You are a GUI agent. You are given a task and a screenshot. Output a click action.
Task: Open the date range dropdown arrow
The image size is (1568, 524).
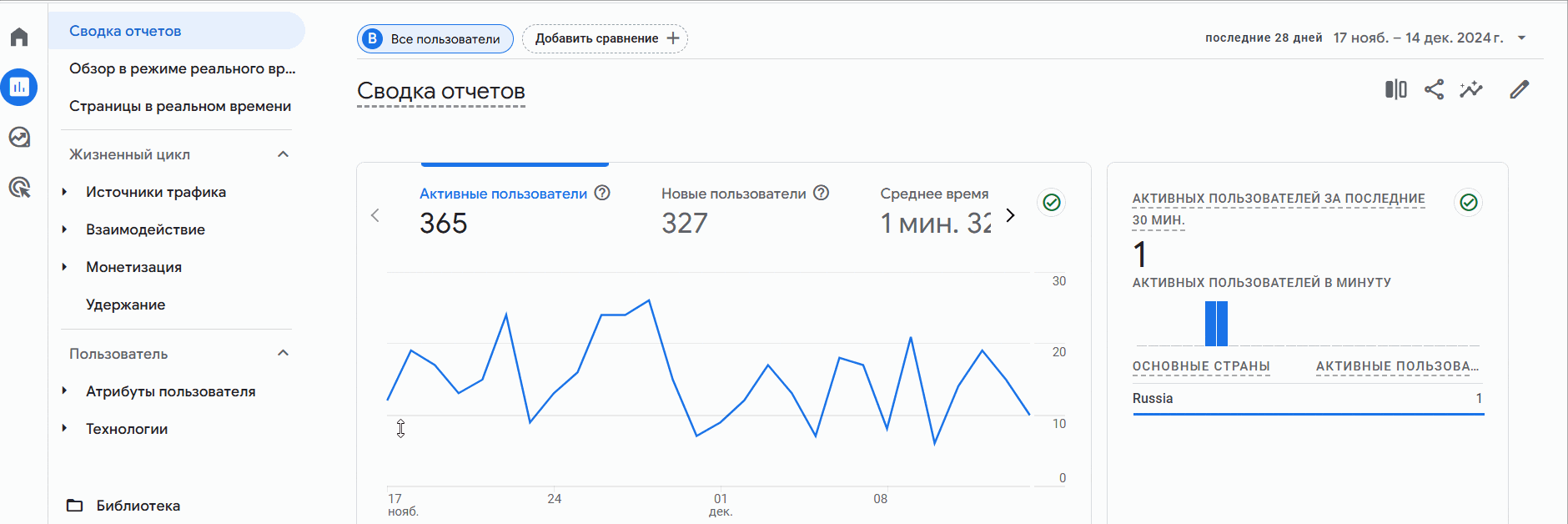click(1521, 38)
